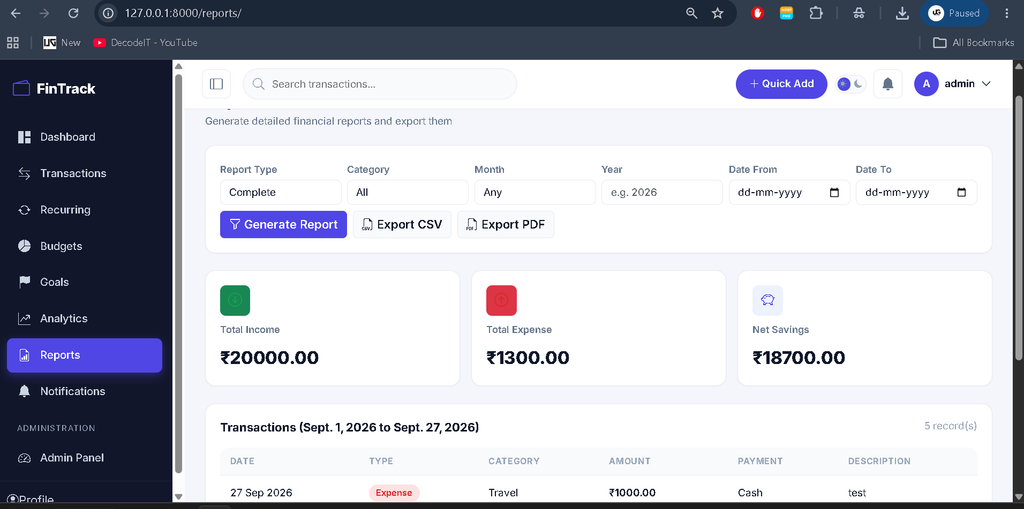Open the Goals page
Viewport: 1024px width, 509px height.
[84, 282]
